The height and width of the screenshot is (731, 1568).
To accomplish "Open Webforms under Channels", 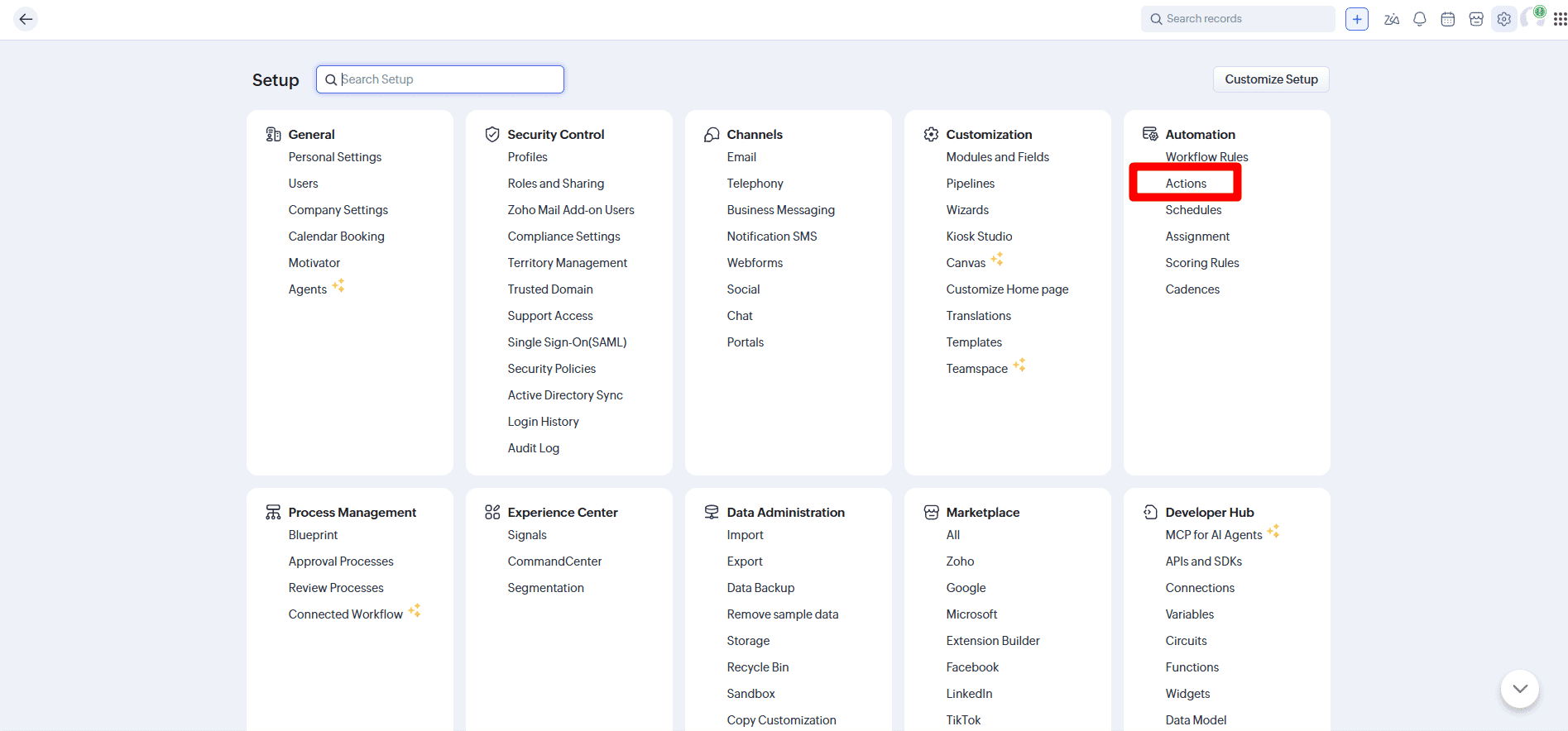I will point(755,263).
